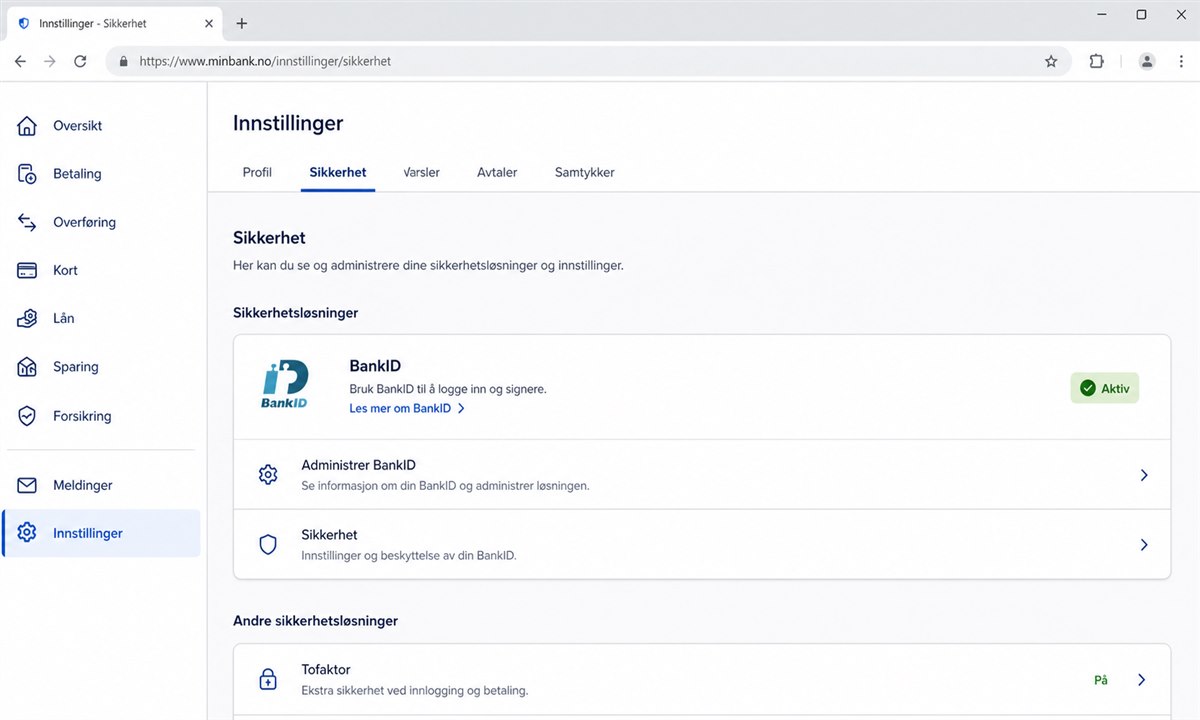1200x720 pixels.
Task: Click the browser back arrow
Action: (20, 61)
